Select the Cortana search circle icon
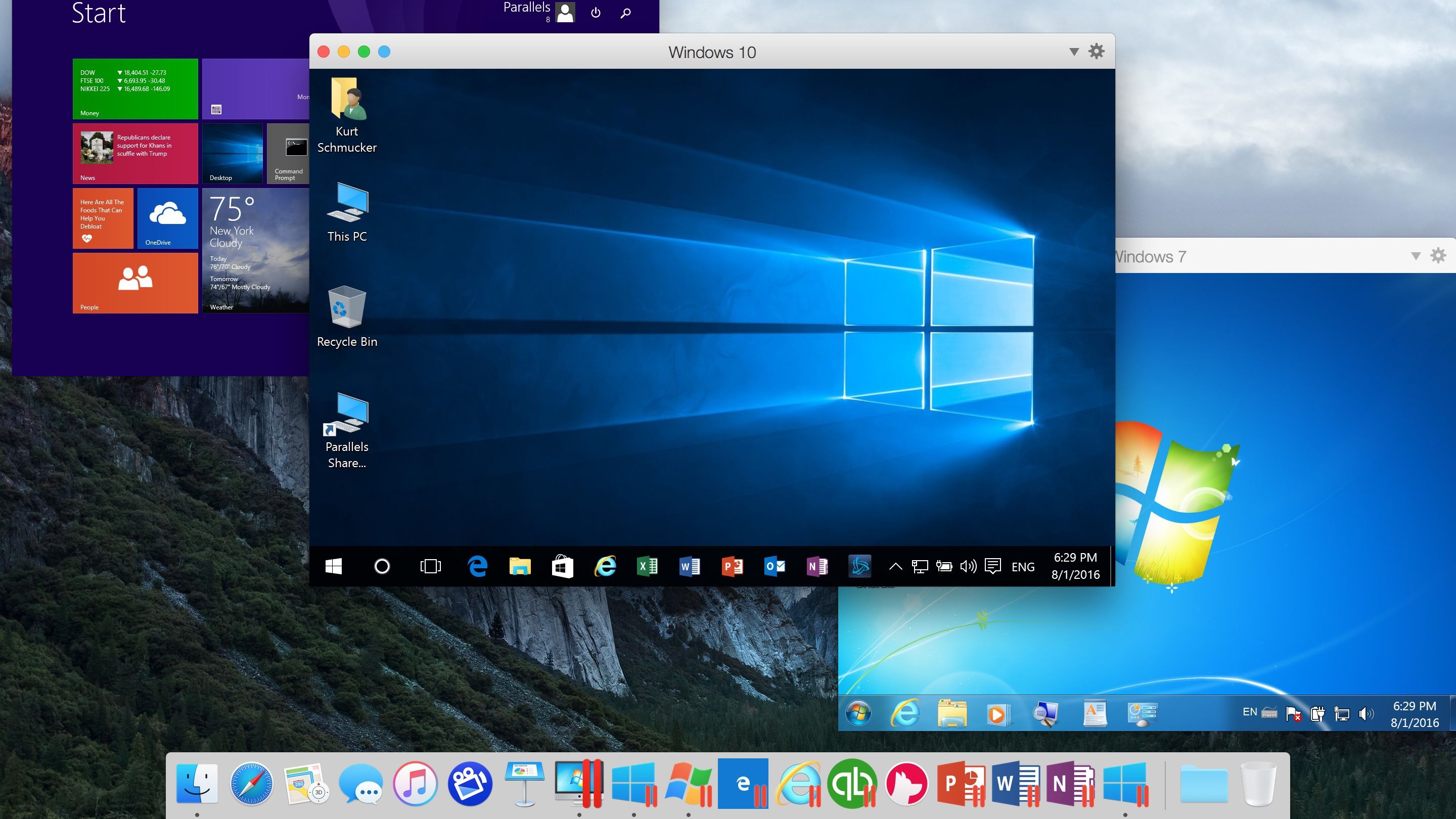Image resolution: width=1456 pixels, height=819 pixels. pos(382,567)
